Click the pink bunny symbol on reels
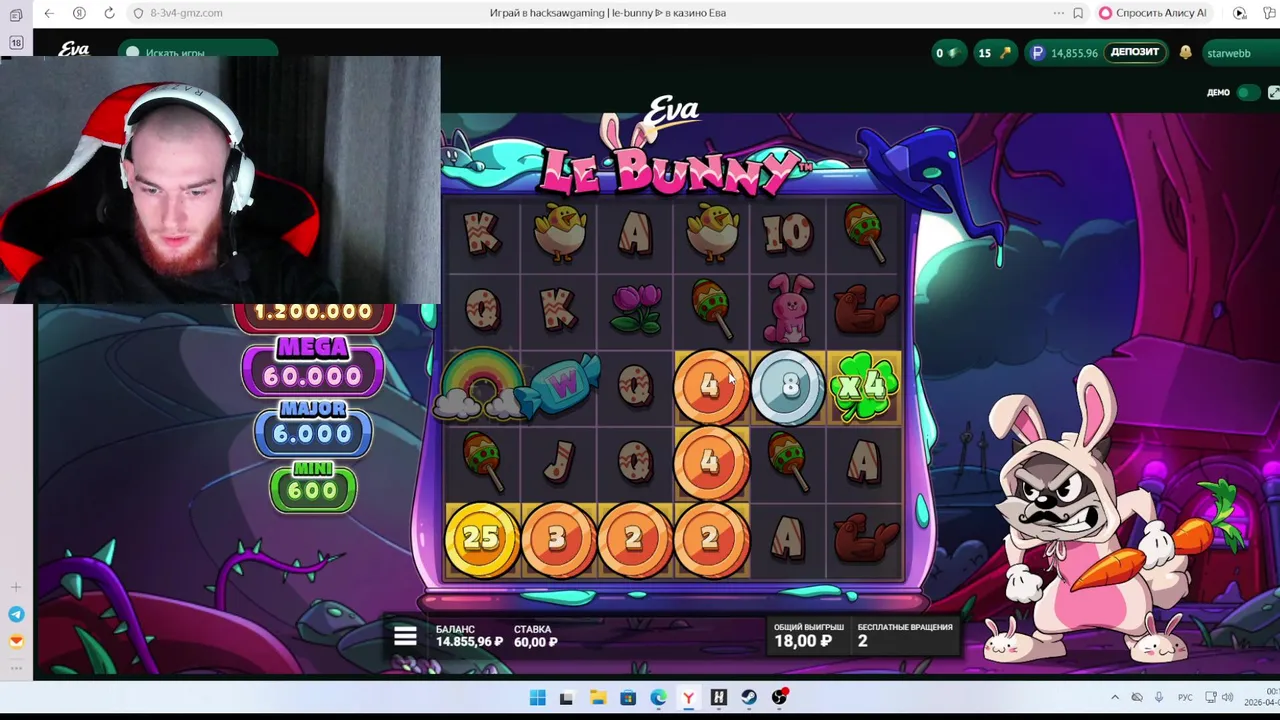 [788, 308]
